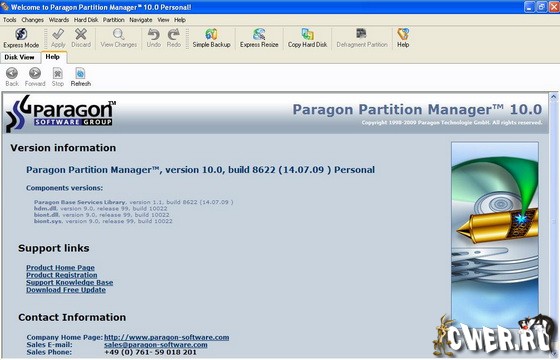Viewport: 560px width, 360px height.
Task: Follow the Product Registration link
Action: [x=61, y=275]
